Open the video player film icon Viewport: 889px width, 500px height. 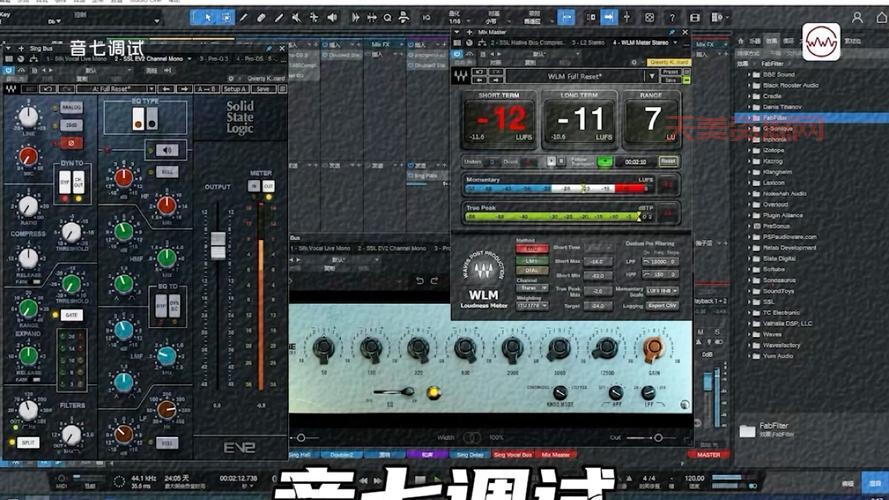pyautogui.click(x=695, y=18)
